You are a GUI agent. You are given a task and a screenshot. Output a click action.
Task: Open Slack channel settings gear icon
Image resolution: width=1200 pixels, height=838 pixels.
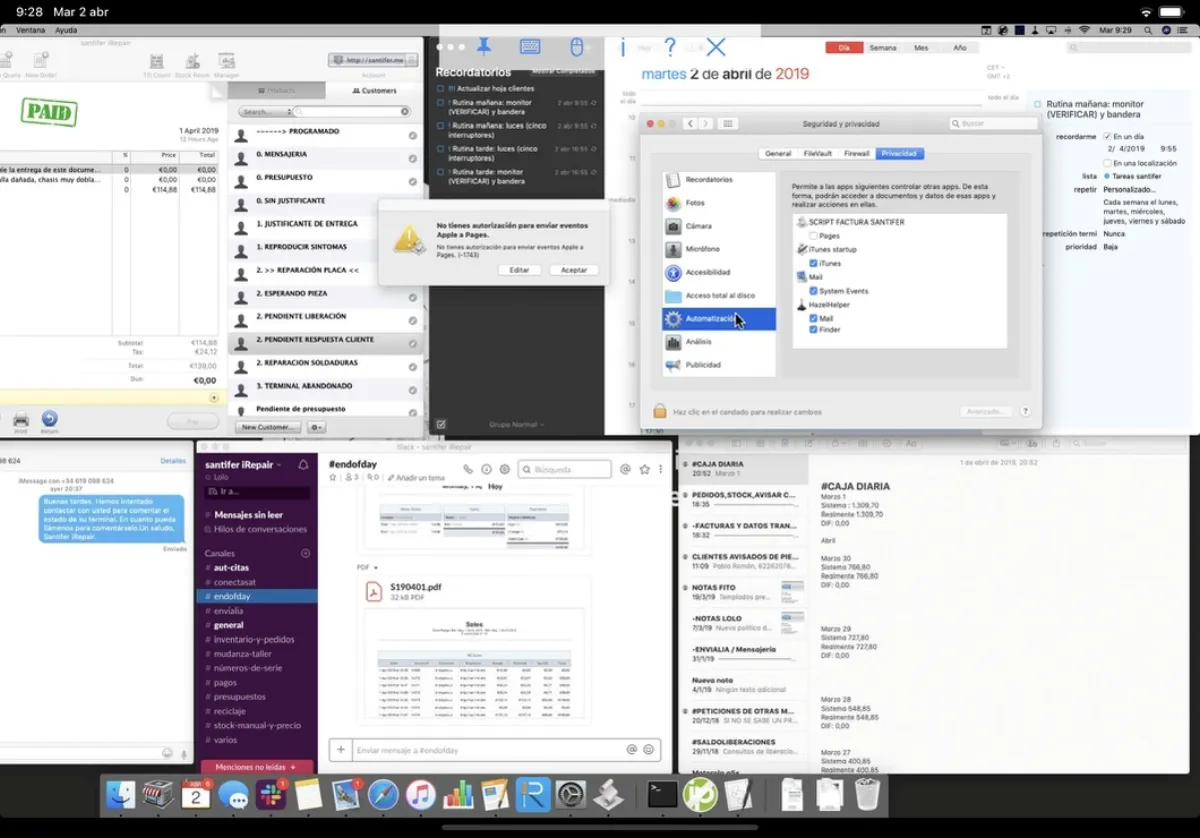[504, 467]
